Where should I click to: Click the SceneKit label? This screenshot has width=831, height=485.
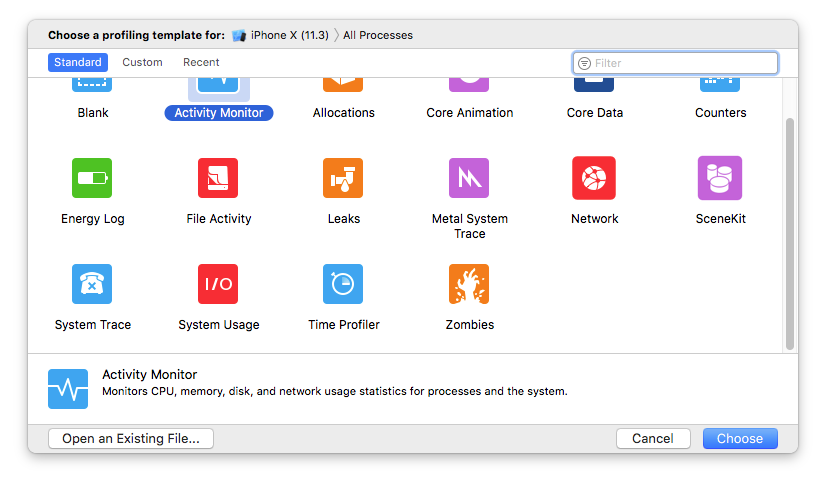pyautogui.click(x=721, y=218)
